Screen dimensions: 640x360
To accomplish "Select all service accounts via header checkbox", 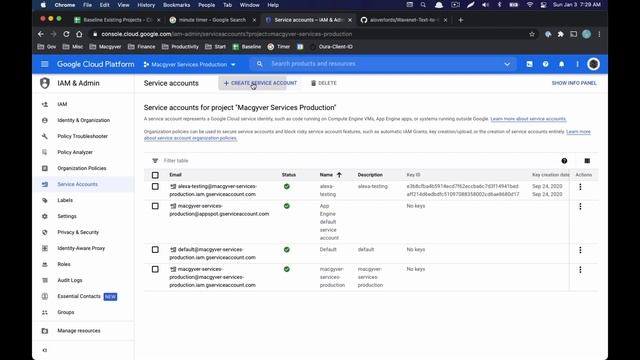I will tap(155, 175).
